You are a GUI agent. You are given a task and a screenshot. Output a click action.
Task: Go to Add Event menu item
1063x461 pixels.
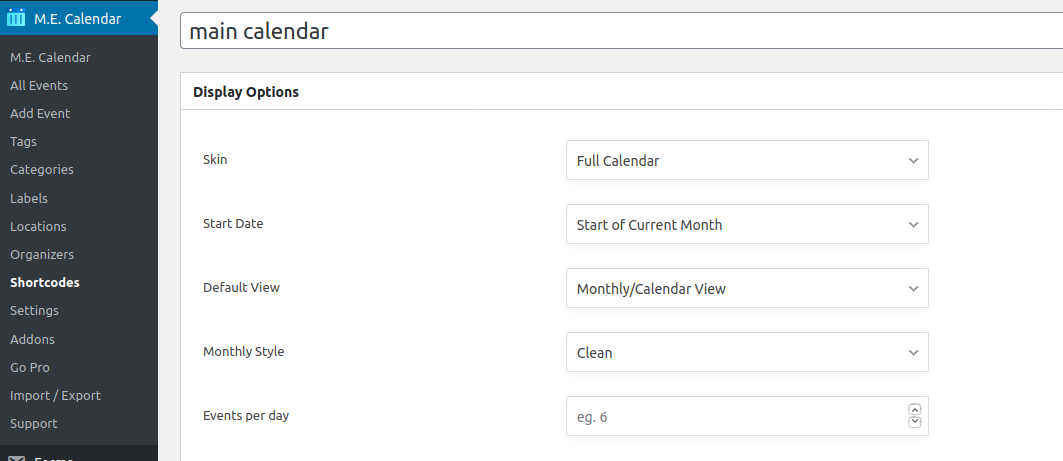point(40,113)
